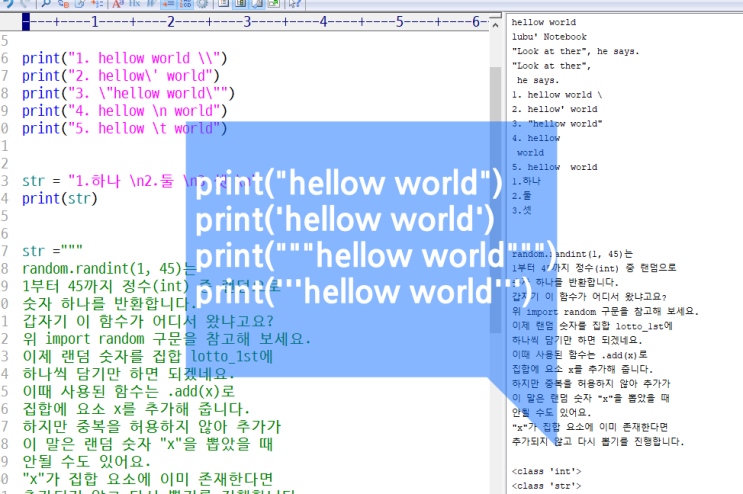The width and height of the screenshot is (743, 494).
Task: Click the "lubu' Notebook" output line
Action: pos(548,35)
